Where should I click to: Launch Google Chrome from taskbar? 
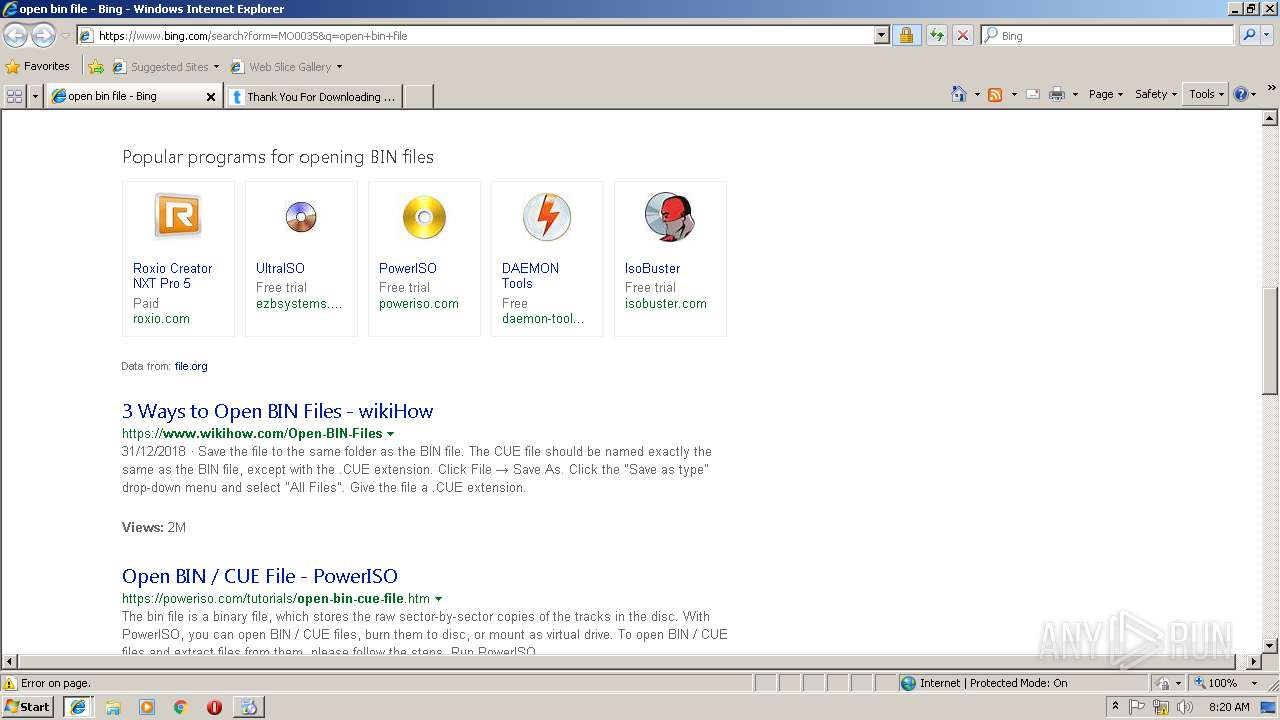pos(180,707)
